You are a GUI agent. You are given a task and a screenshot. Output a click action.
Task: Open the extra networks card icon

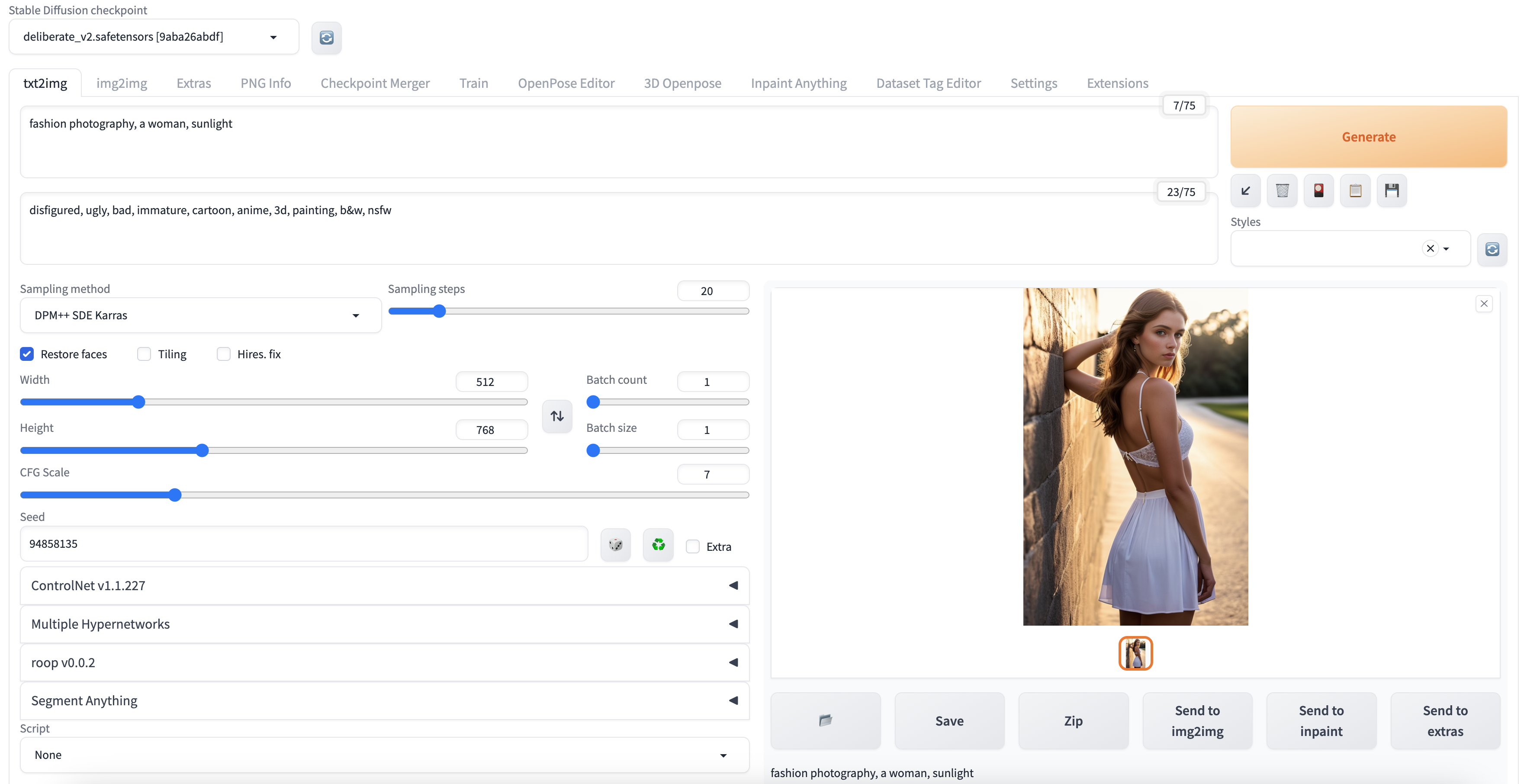pyautogui.click(x=1319, y=190)
